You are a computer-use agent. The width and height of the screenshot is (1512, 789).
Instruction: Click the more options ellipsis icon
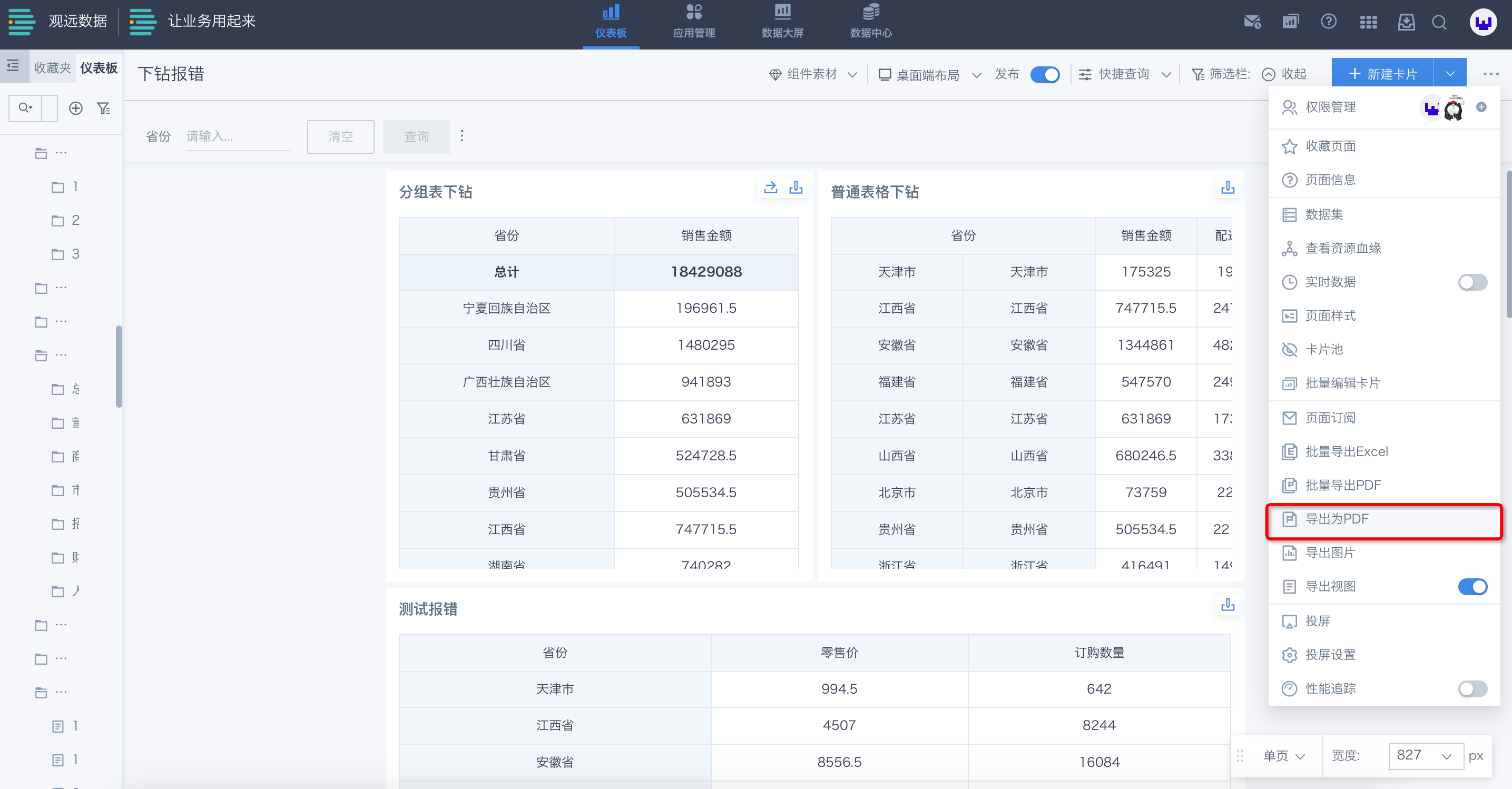(1491, 74)
